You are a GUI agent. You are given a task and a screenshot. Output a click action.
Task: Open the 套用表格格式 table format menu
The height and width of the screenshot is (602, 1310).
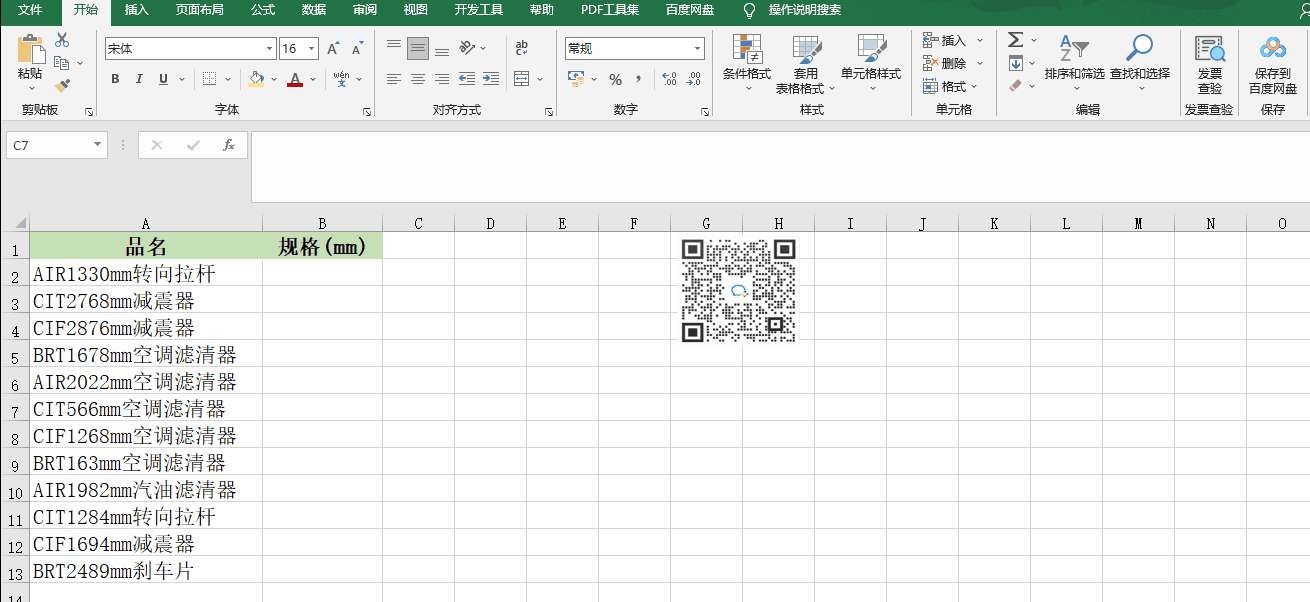[x=805, y=64]
